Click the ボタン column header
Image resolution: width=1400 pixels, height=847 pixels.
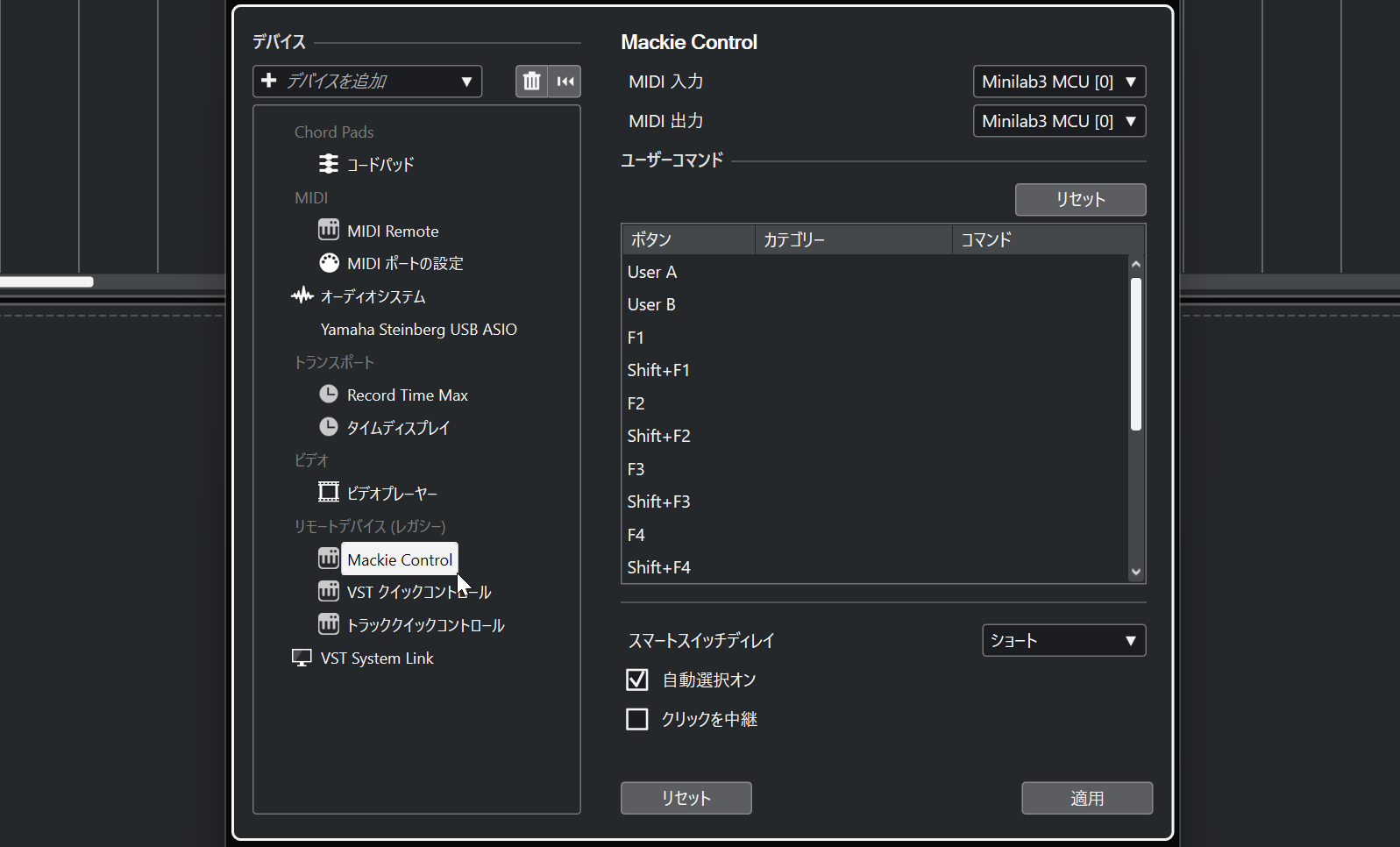point(688,239)
